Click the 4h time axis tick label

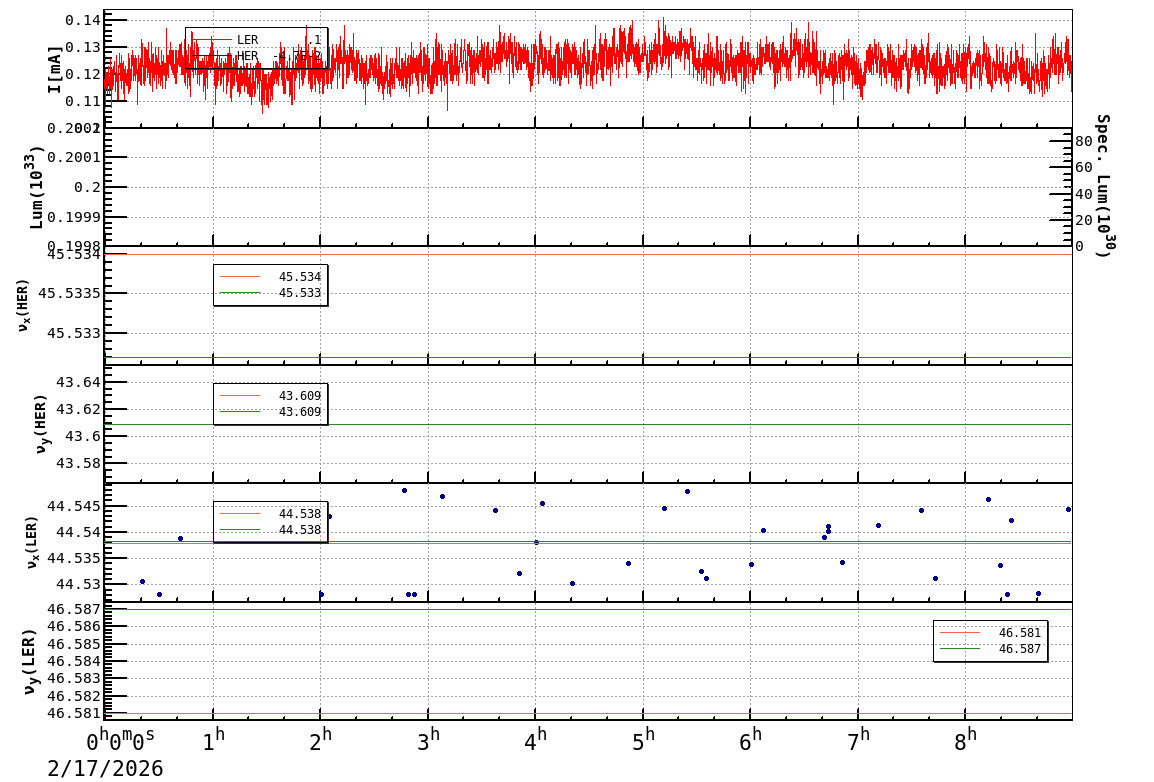pos(536,741)
